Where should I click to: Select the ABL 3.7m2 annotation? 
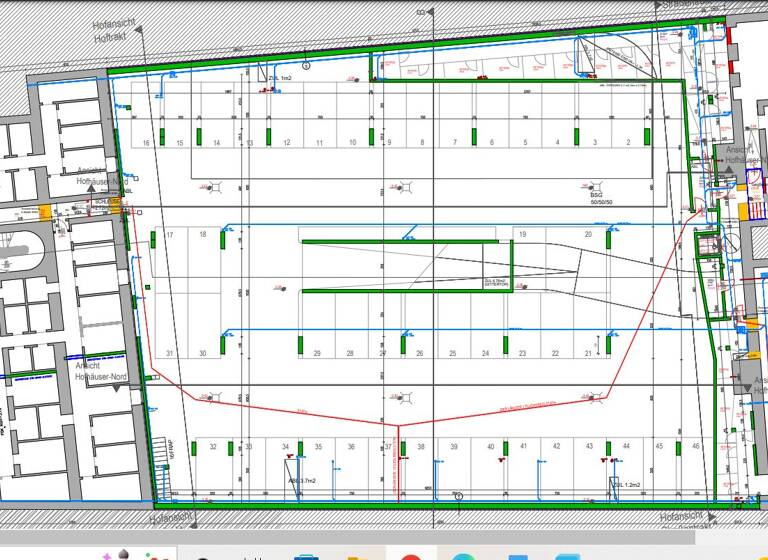point(302,481)
